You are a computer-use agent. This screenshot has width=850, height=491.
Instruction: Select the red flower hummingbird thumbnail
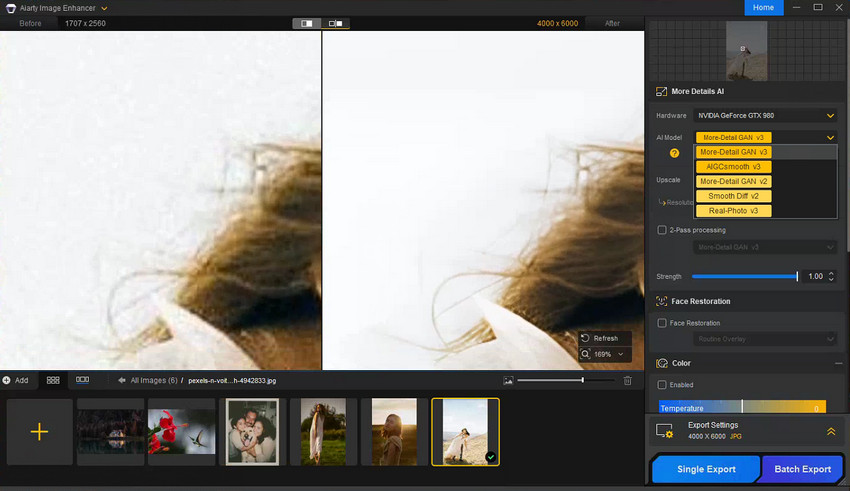(181, 431)
